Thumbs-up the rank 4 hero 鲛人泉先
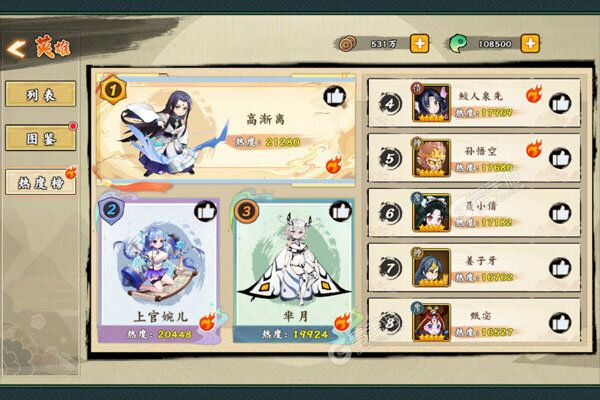Viewport: 600px width, 400px height. (x=560, y=103)
